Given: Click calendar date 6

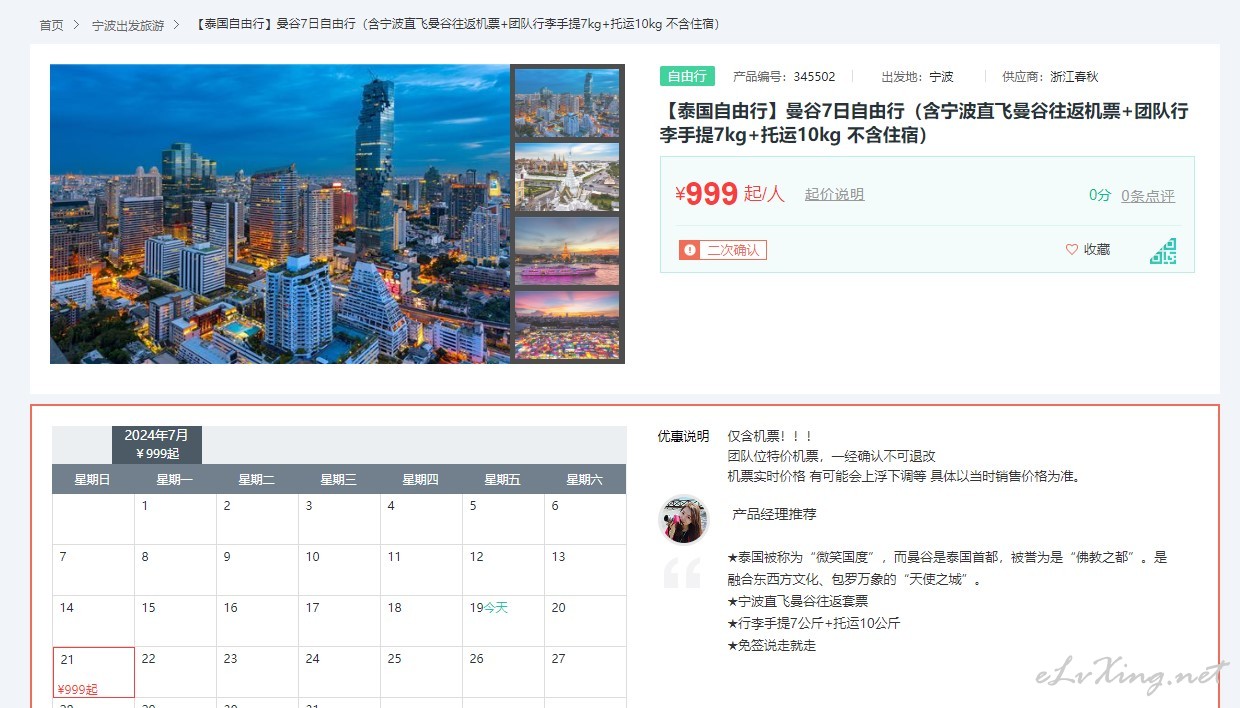Looking at the screenshot, I should coord(585,519).
